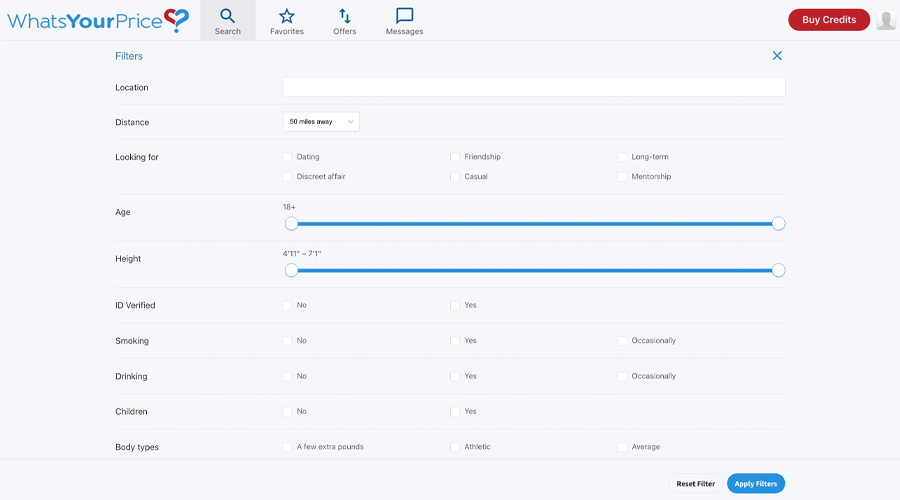Check Smoking No checkbox
Viewport: 900px width, 500px height.
point(288,341)
